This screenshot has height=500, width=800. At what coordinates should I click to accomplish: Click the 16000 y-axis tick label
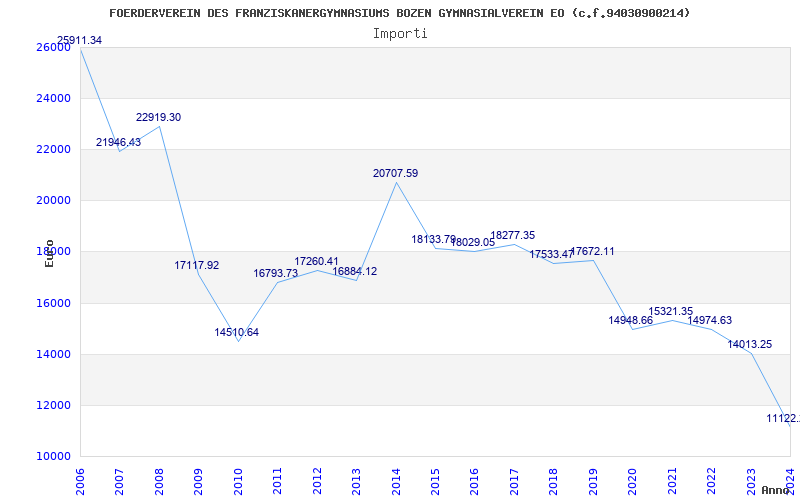[53, 303]
